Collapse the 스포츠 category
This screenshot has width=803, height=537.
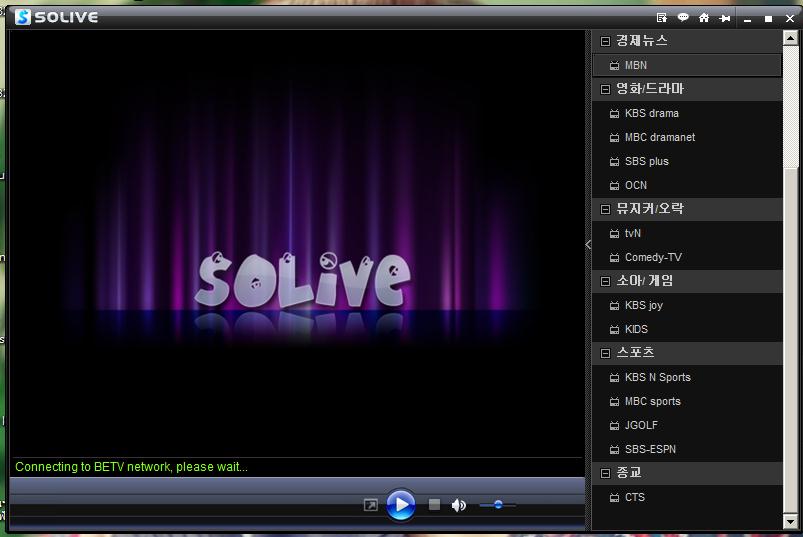[x=605, y=353]
